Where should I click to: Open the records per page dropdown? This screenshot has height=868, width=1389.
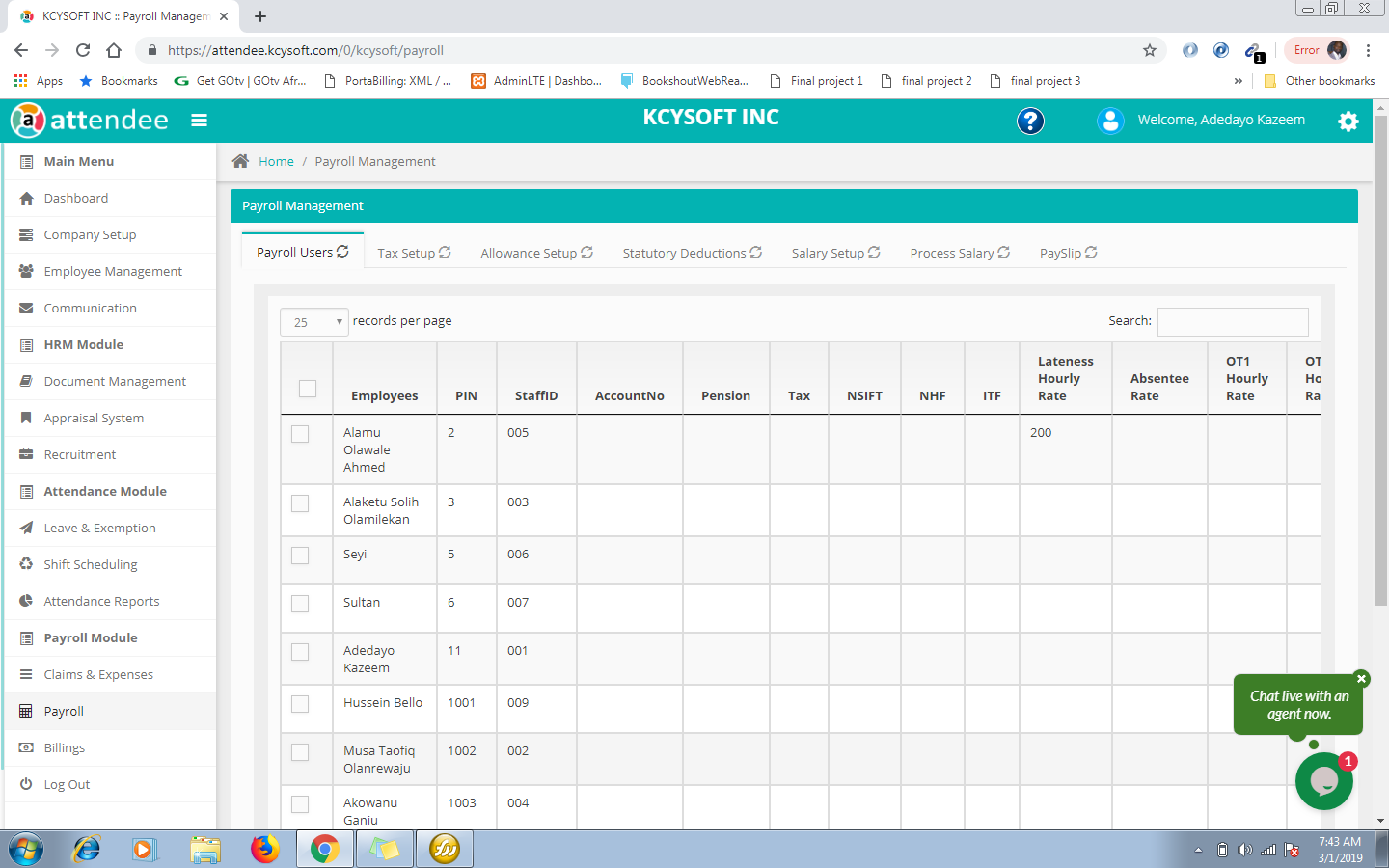[313, 321]
